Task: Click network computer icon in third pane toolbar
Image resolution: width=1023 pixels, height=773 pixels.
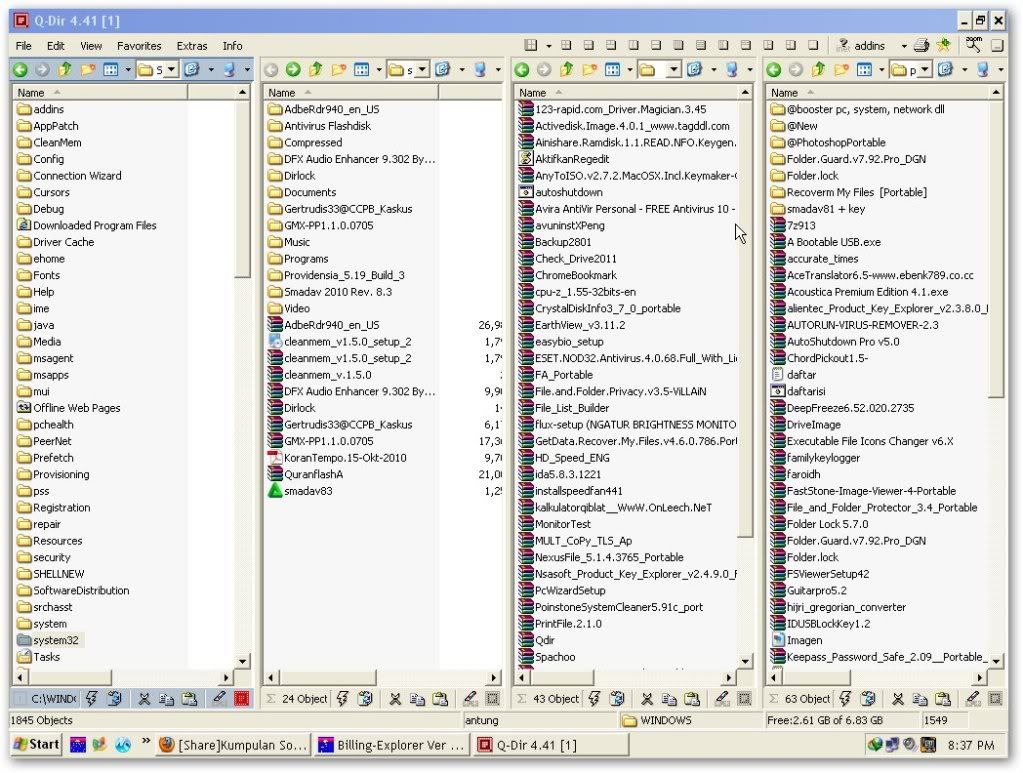Action: [x=732, y=69]
